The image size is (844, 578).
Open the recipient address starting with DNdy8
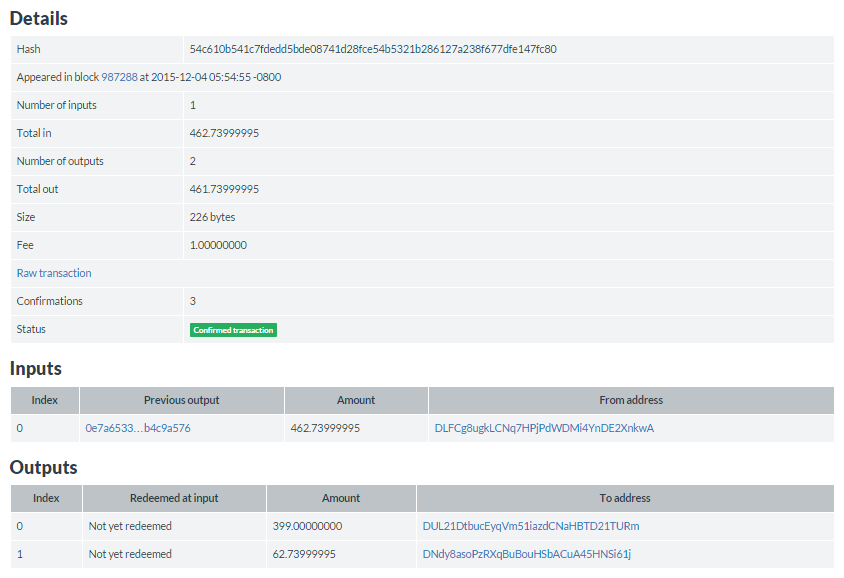click(x=526, y=554)
